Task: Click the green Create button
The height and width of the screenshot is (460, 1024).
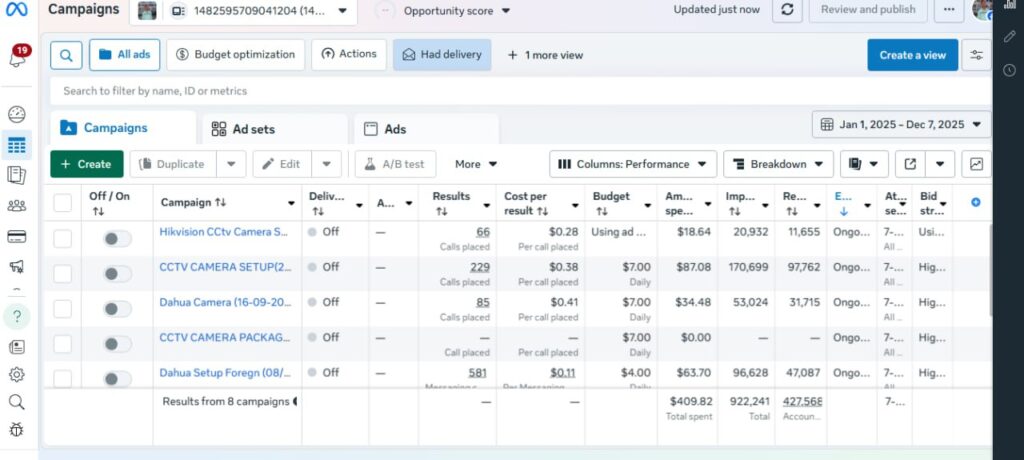Action: pyautogui.click(x=86, y=164)
